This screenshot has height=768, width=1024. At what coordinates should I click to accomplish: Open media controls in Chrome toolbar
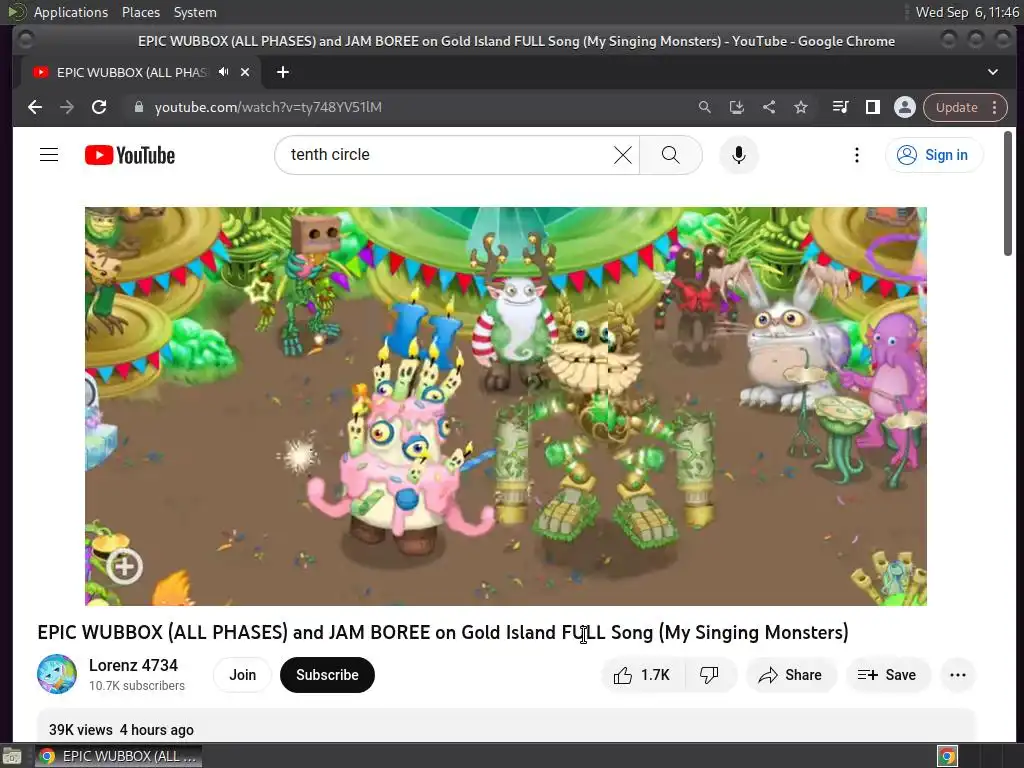click(840, 107)
